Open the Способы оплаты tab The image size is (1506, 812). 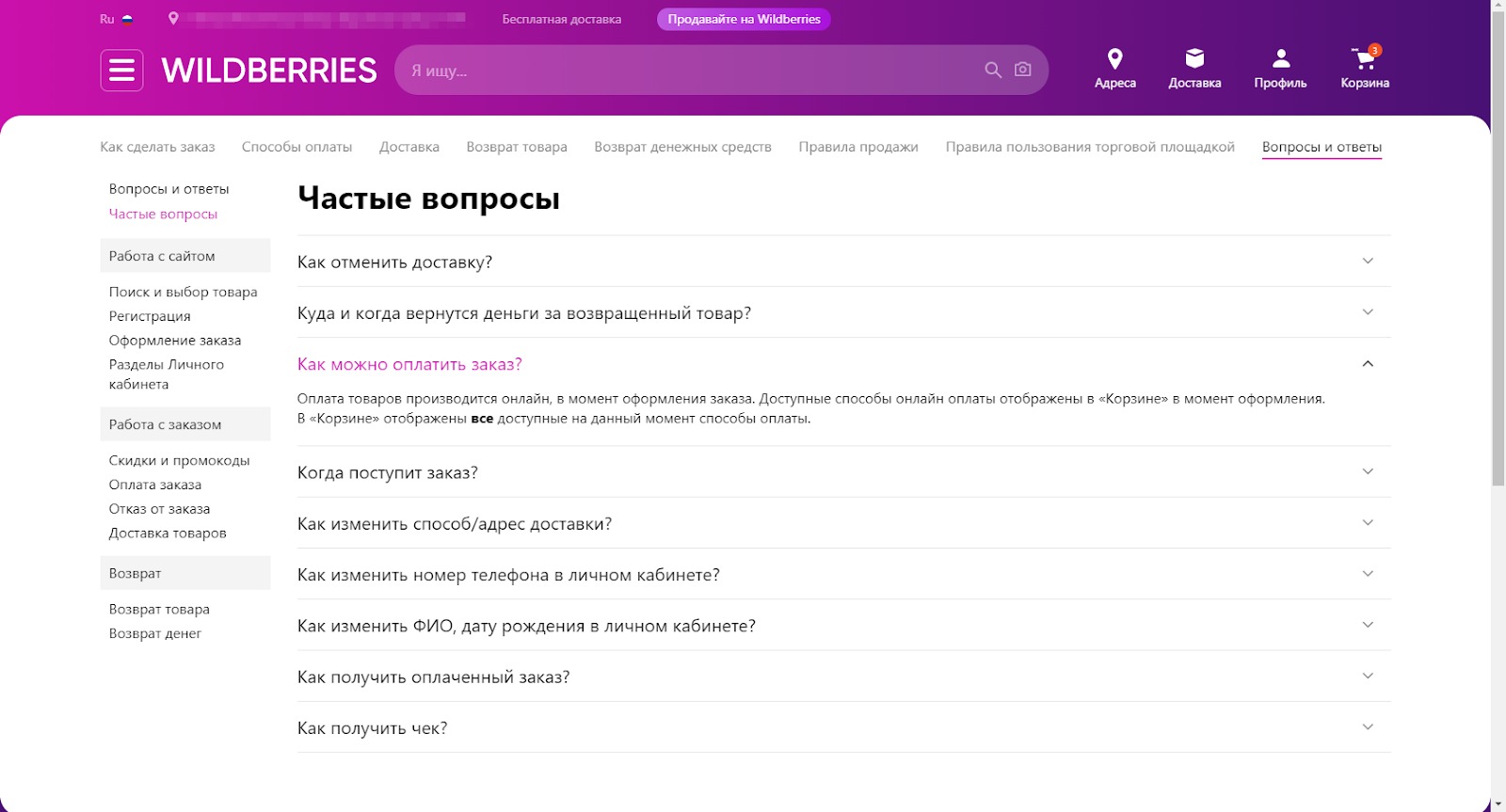pyautogui.click(x=296, y=147)
